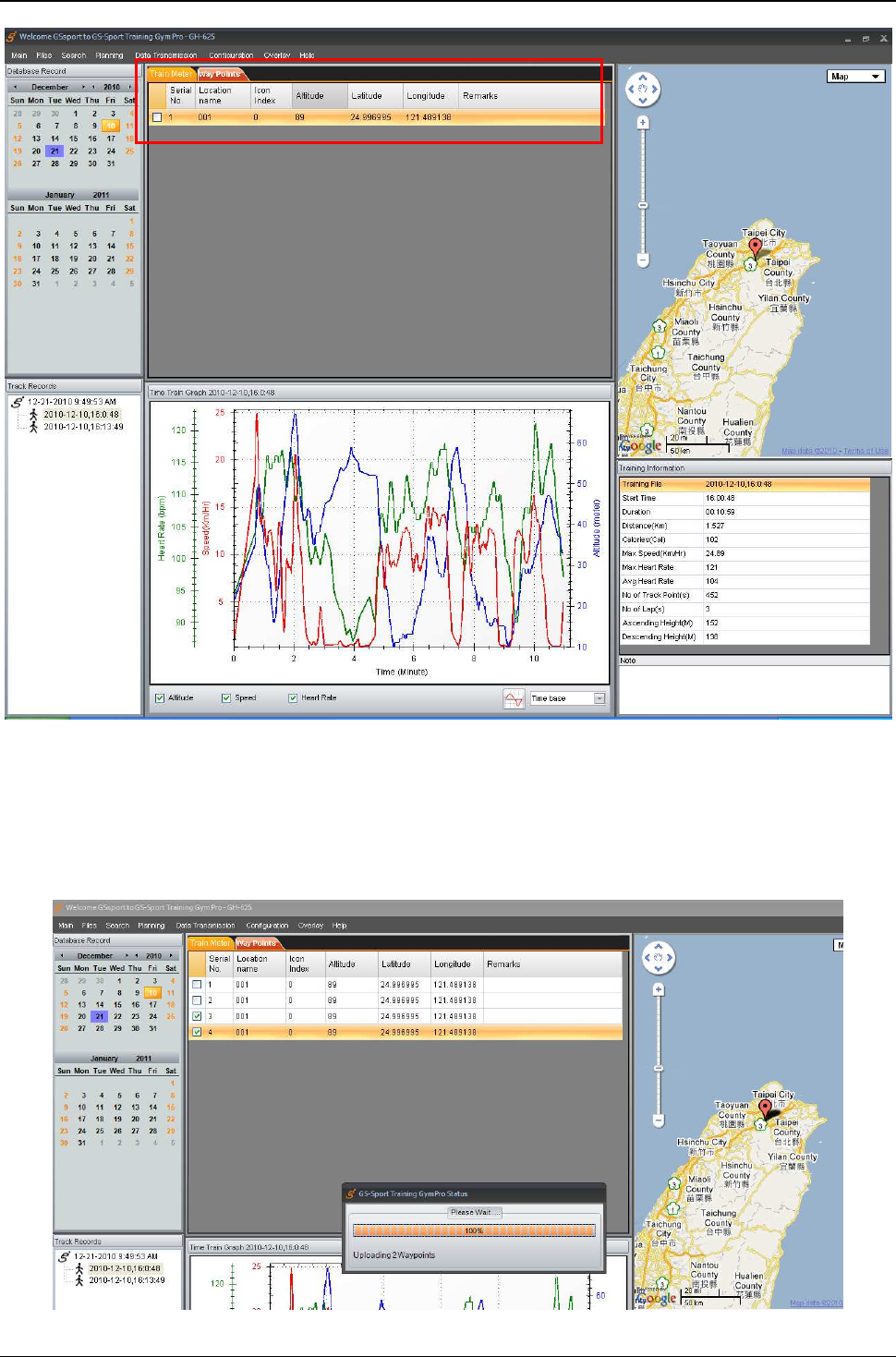Untick the waypoint 3 checkbox in lower window

coord(197,1016)
